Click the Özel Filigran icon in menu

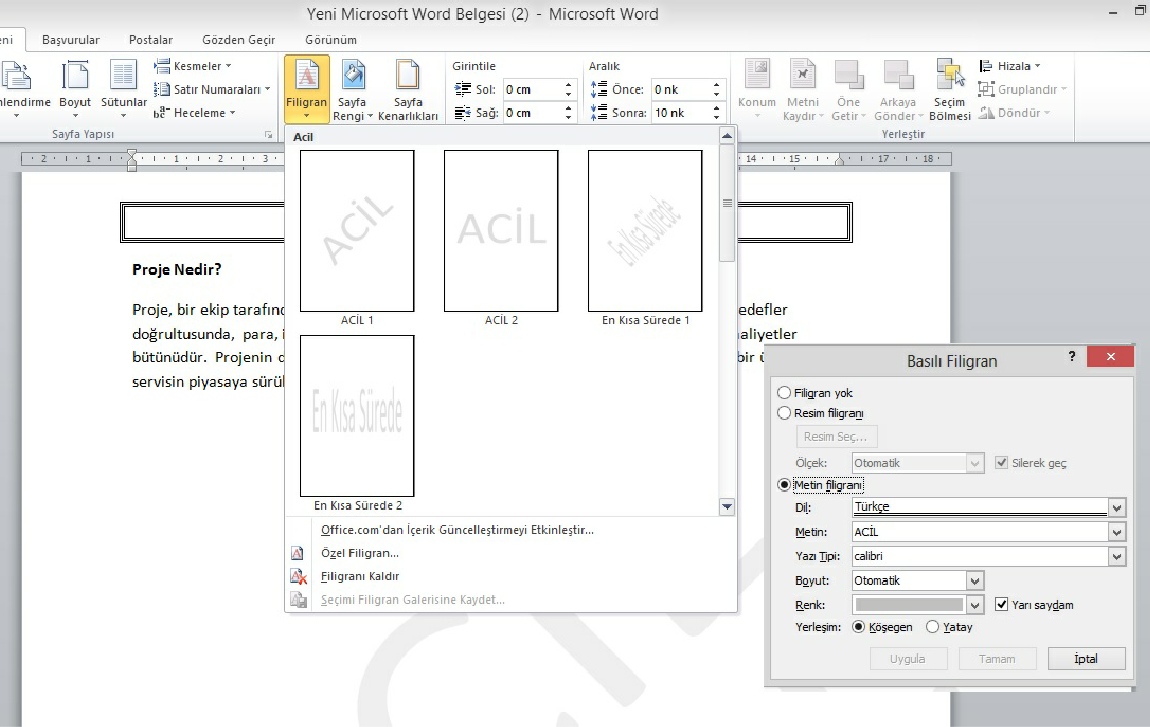pos(298,553)
